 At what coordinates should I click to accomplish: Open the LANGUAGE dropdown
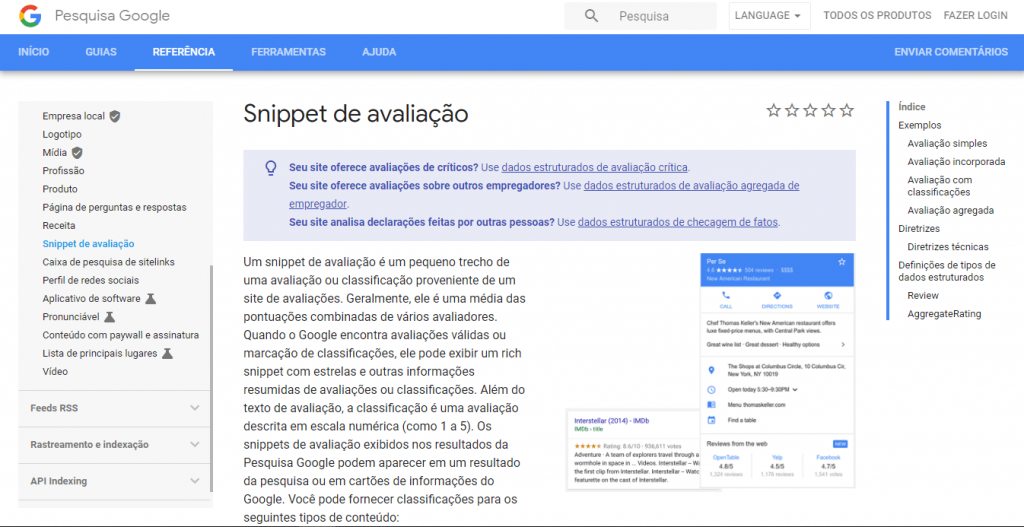click(x=769, y=16)
